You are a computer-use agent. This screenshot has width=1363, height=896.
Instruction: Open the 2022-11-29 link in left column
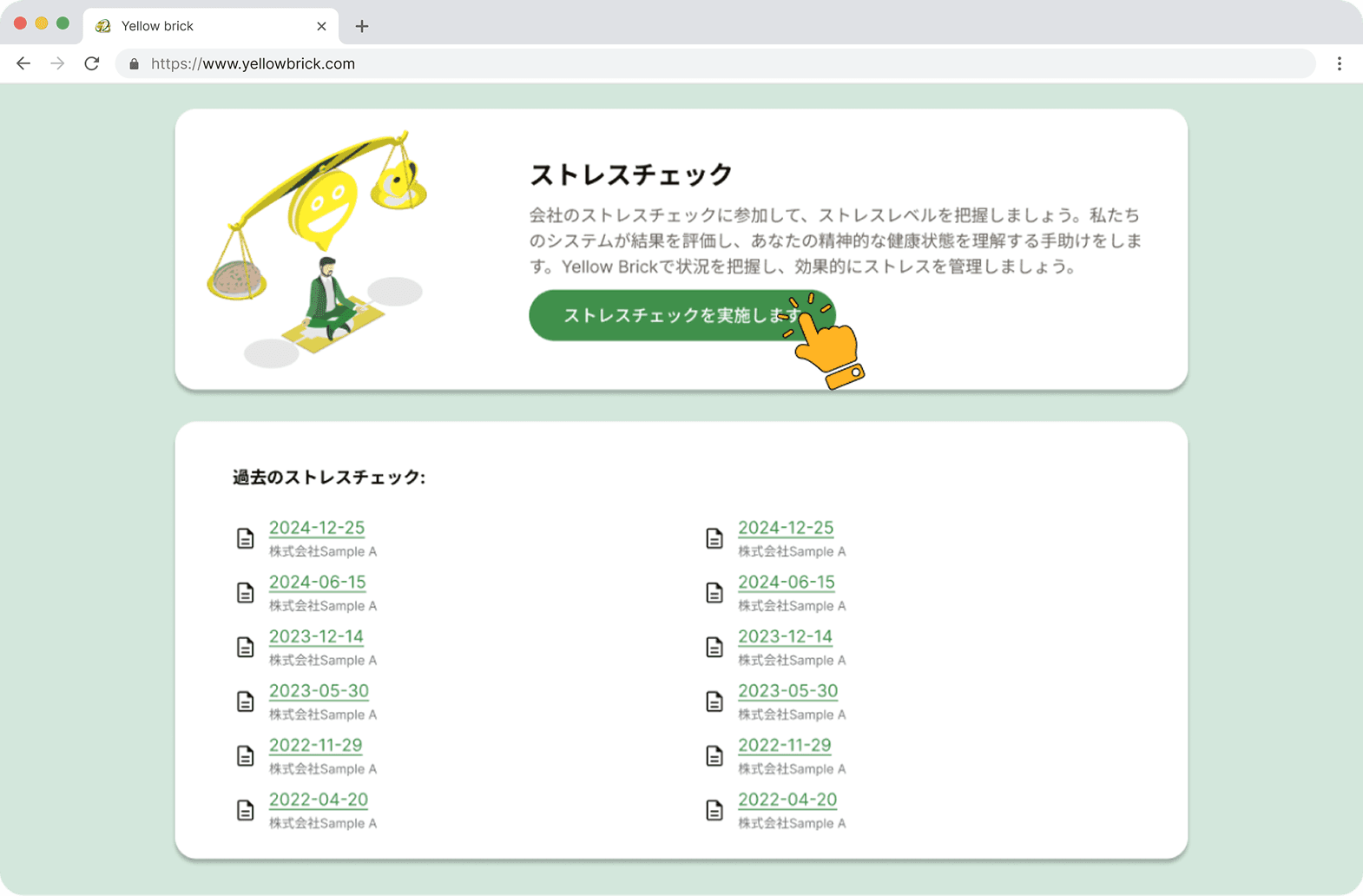click(x=315, y=746)
